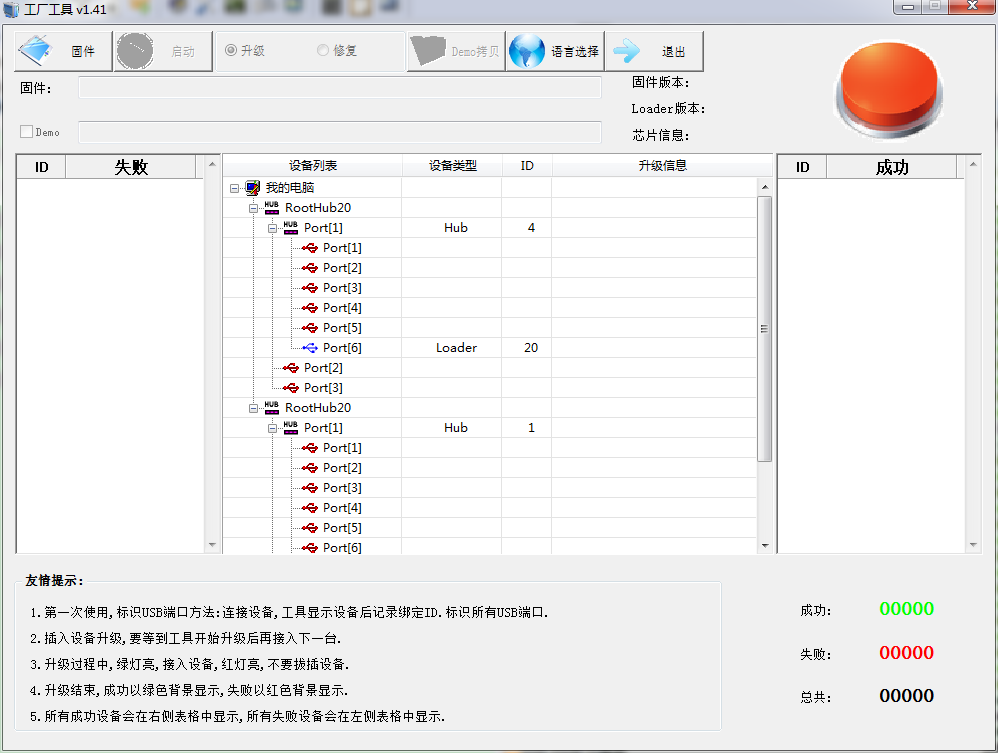
Task: Select the RootHub20 icon directly under 我的电脑
Action: (x=272, y=208)
